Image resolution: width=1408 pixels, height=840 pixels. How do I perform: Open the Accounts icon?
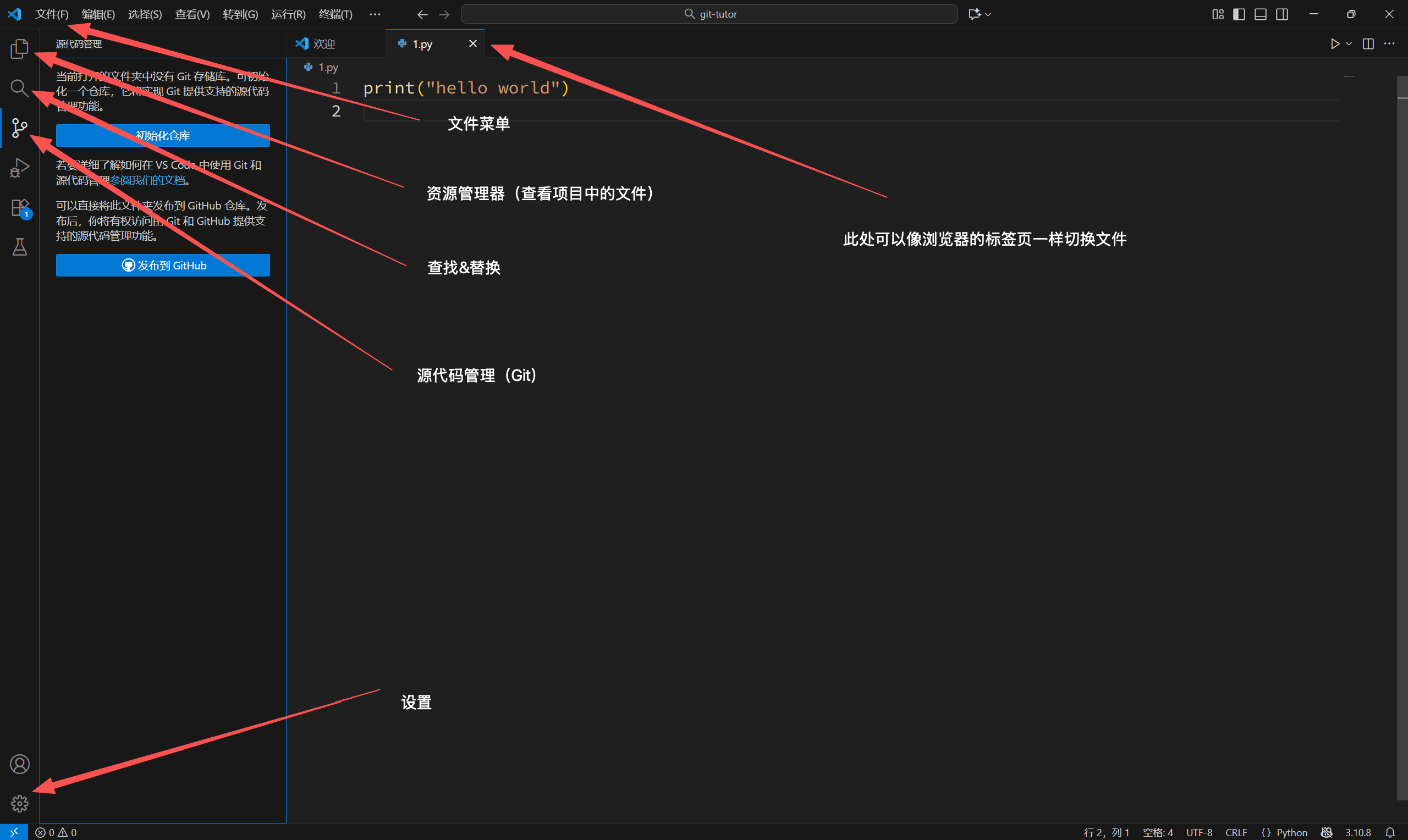[19, 764]
